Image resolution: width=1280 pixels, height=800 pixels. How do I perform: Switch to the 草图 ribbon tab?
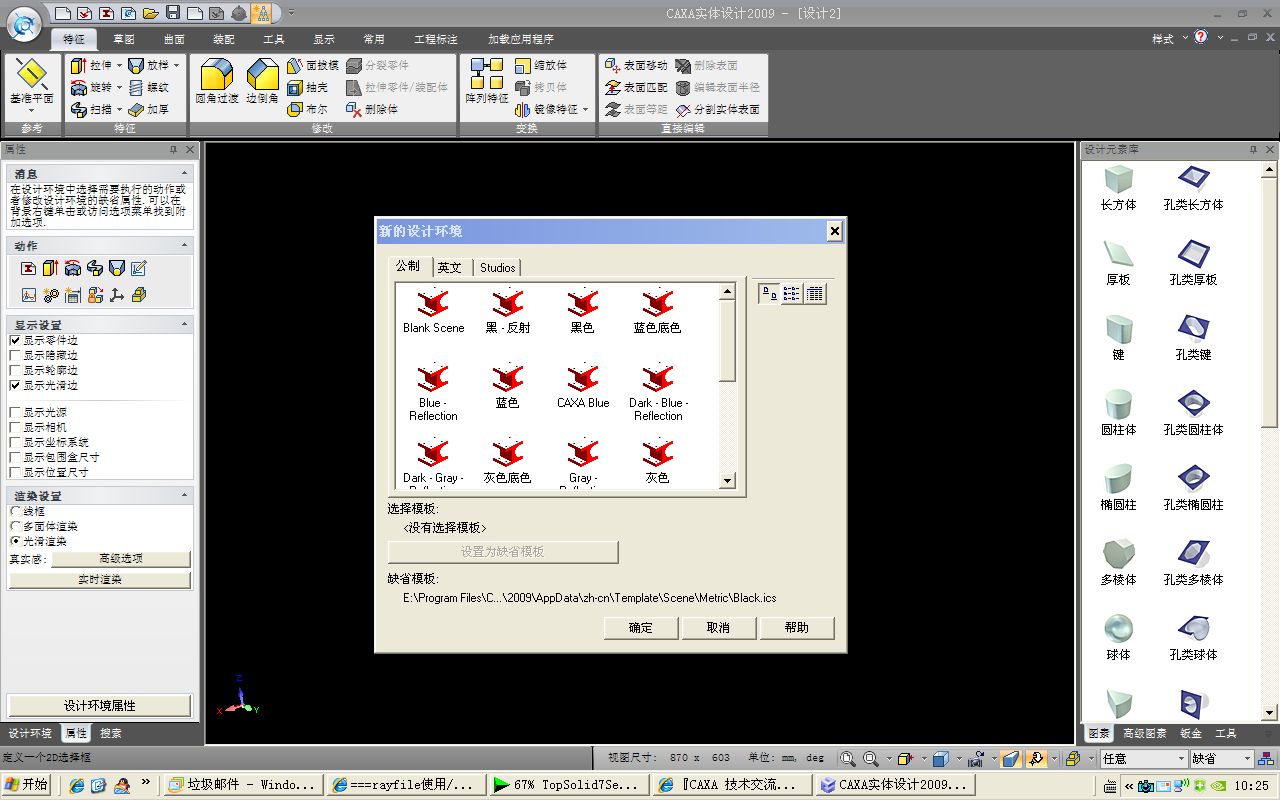tap(124, 39)
